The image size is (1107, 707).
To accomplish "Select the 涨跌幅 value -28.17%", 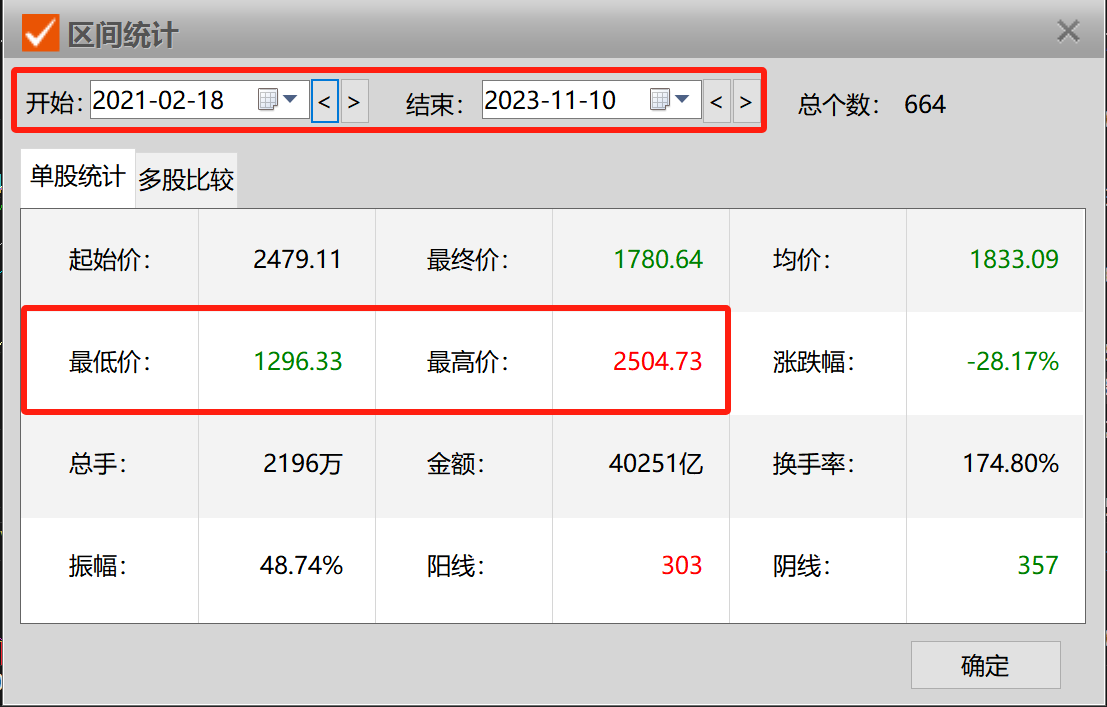I will 1012,361.
